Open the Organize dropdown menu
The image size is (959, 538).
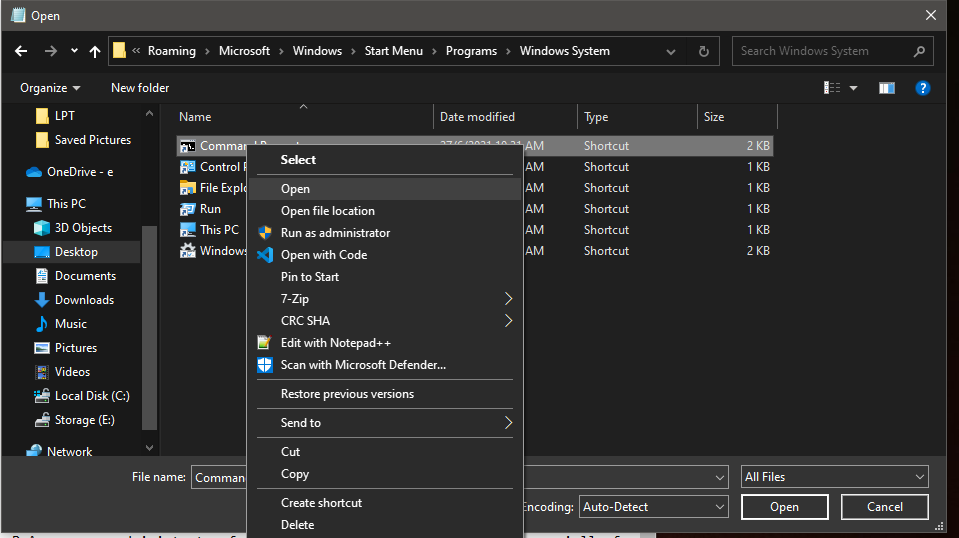click(50, 88)
